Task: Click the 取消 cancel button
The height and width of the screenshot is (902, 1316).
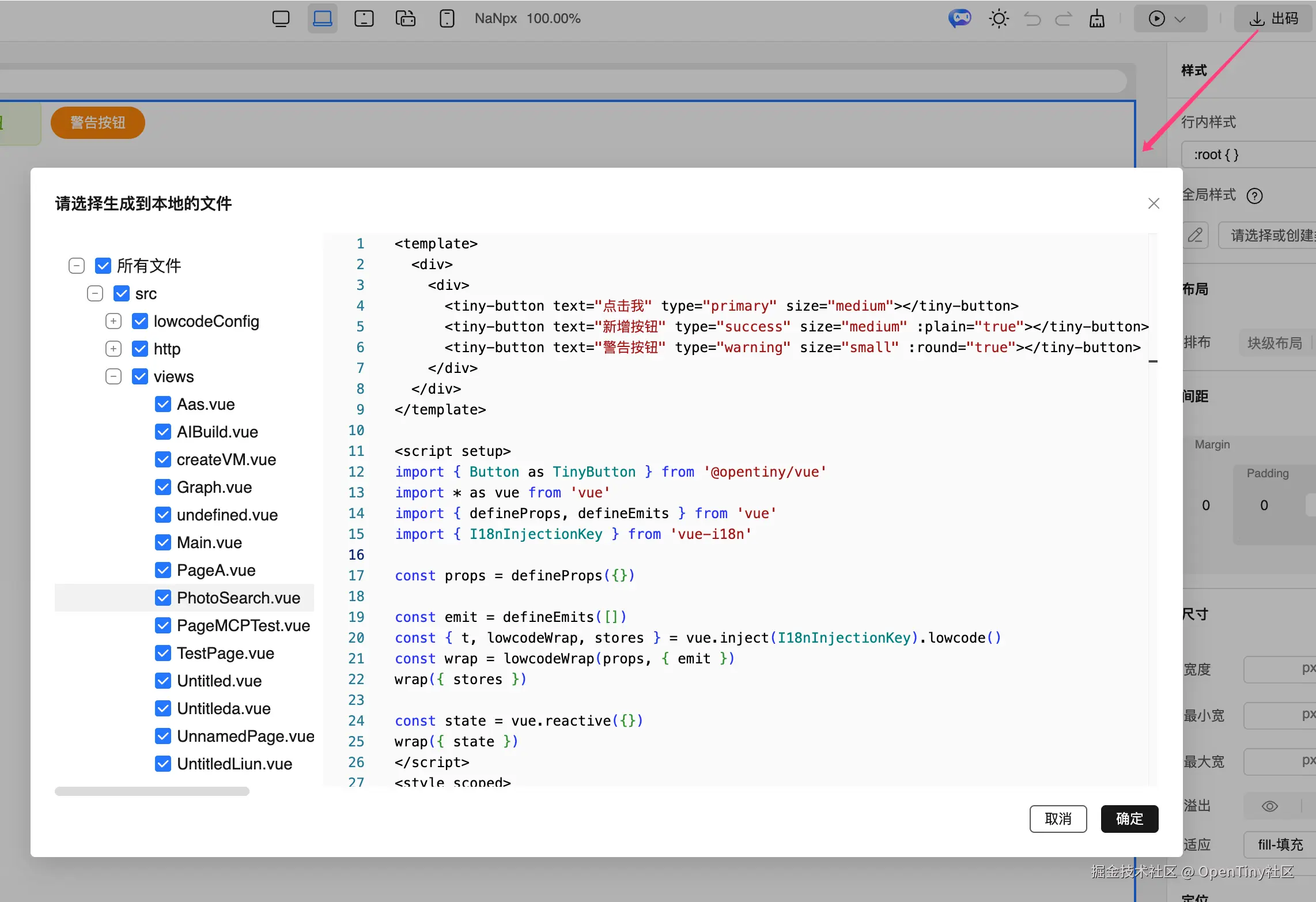Action: coord(1057,818)
